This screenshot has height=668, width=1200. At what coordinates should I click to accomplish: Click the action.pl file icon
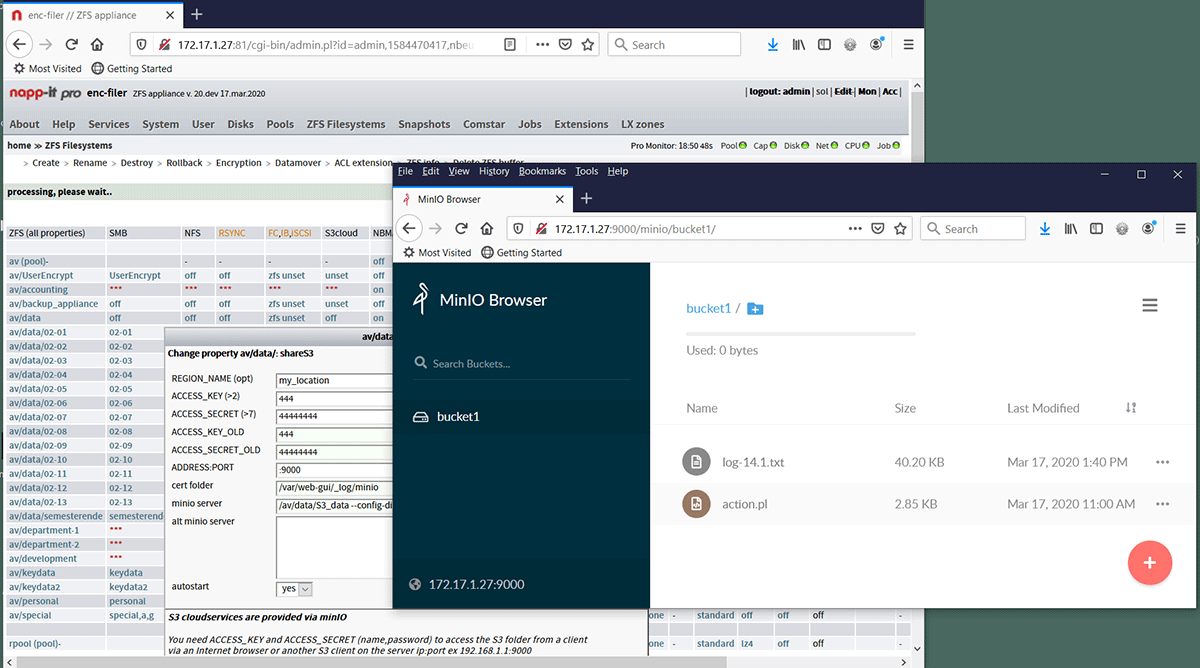[697, 504]
